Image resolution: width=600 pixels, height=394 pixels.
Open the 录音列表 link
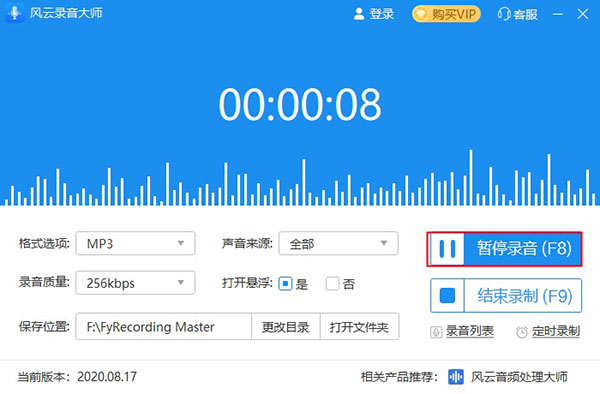(x=470, y=331)
